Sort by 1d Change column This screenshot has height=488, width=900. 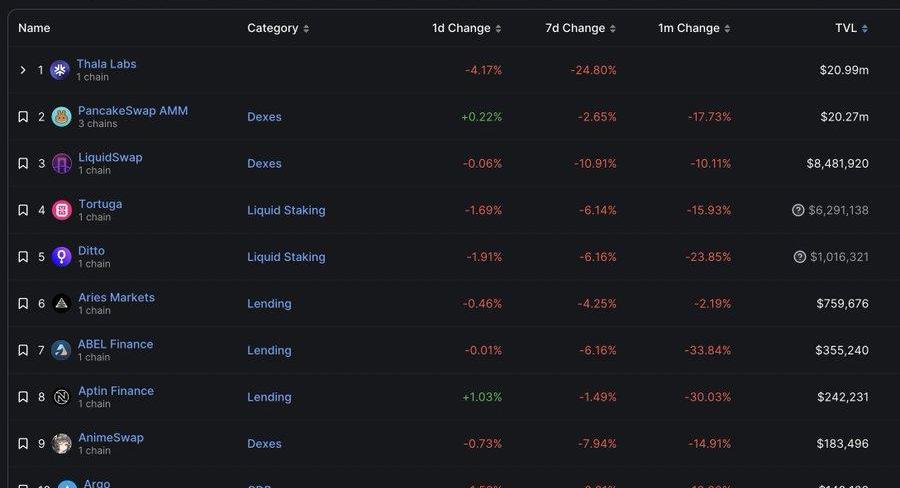click(466, 28)
